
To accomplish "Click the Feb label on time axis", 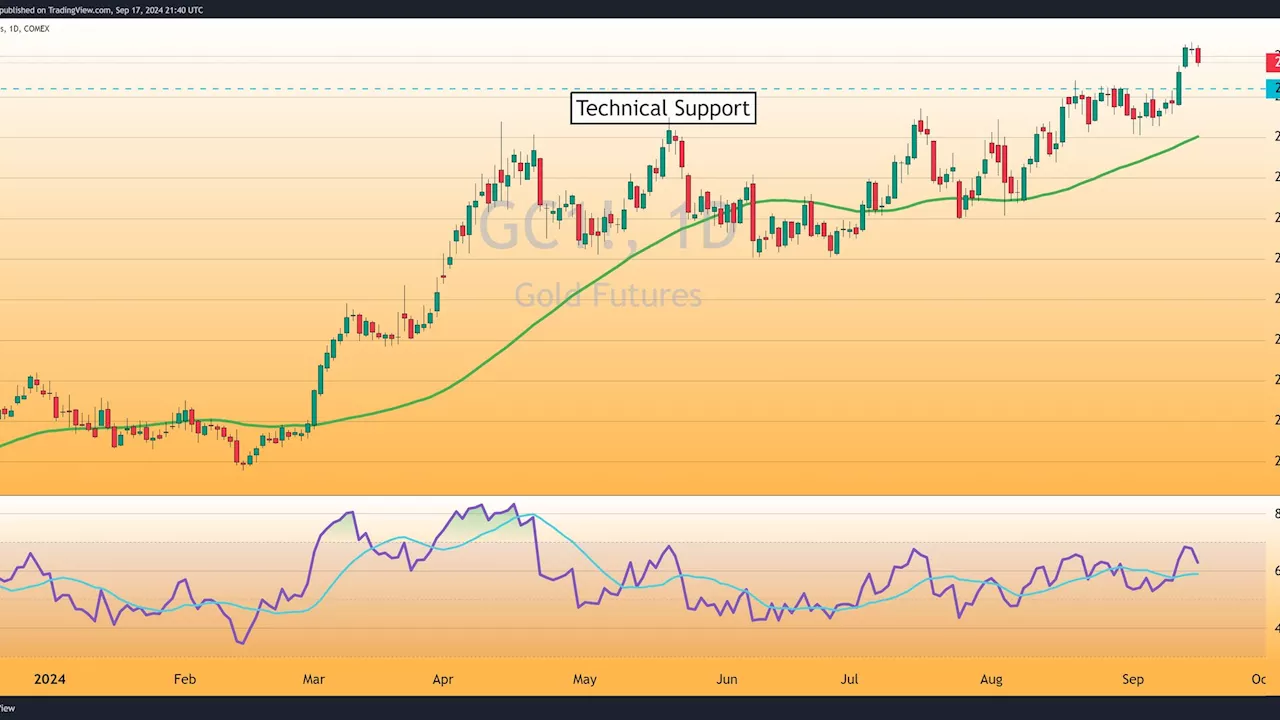I will click(x=185, y=679).
